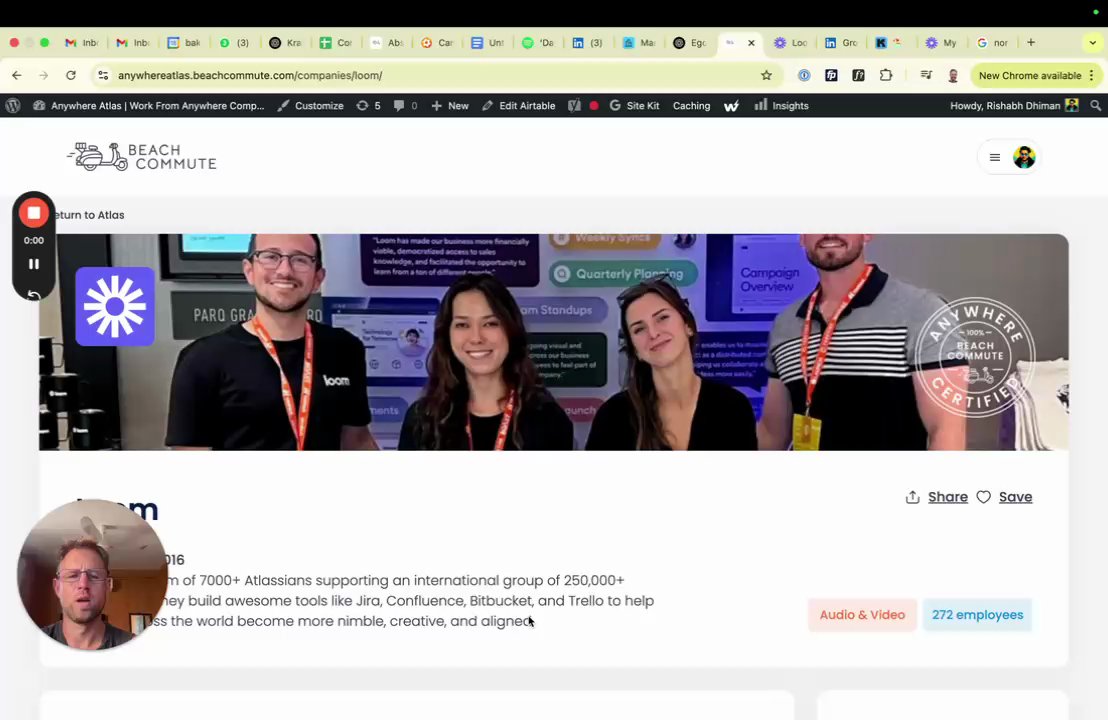
Task: Click the Save link
Action: coord(1015,497)
